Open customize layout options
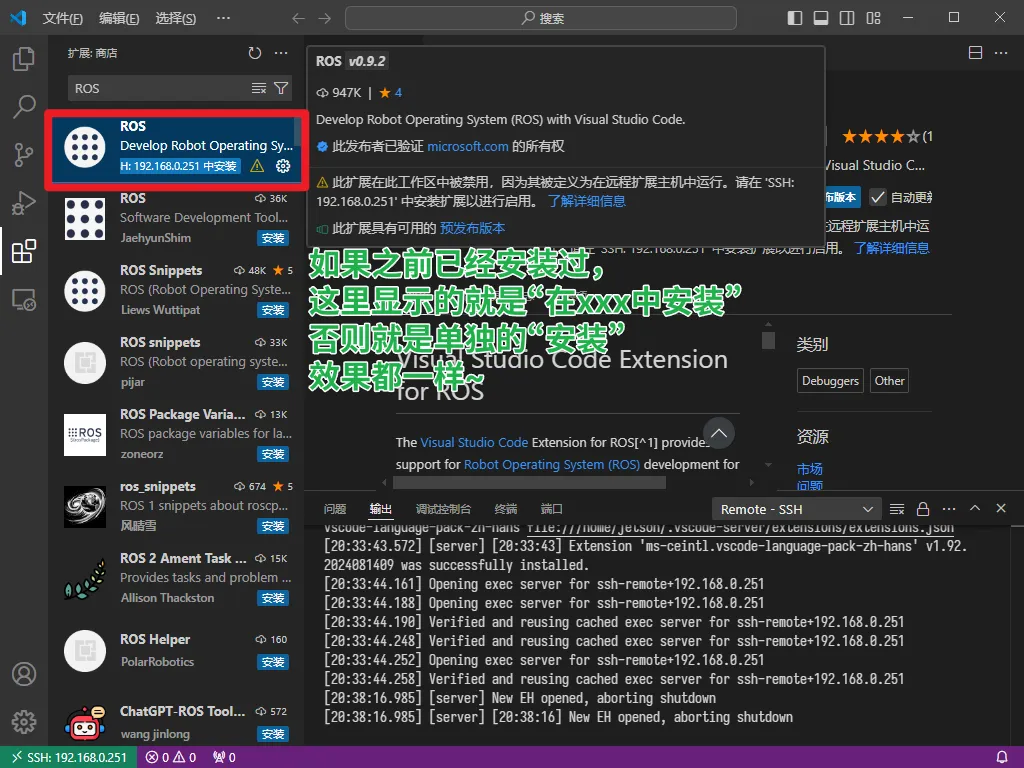Image resolution: width=1024 pixels, height=768 pixels. (873, 18)
